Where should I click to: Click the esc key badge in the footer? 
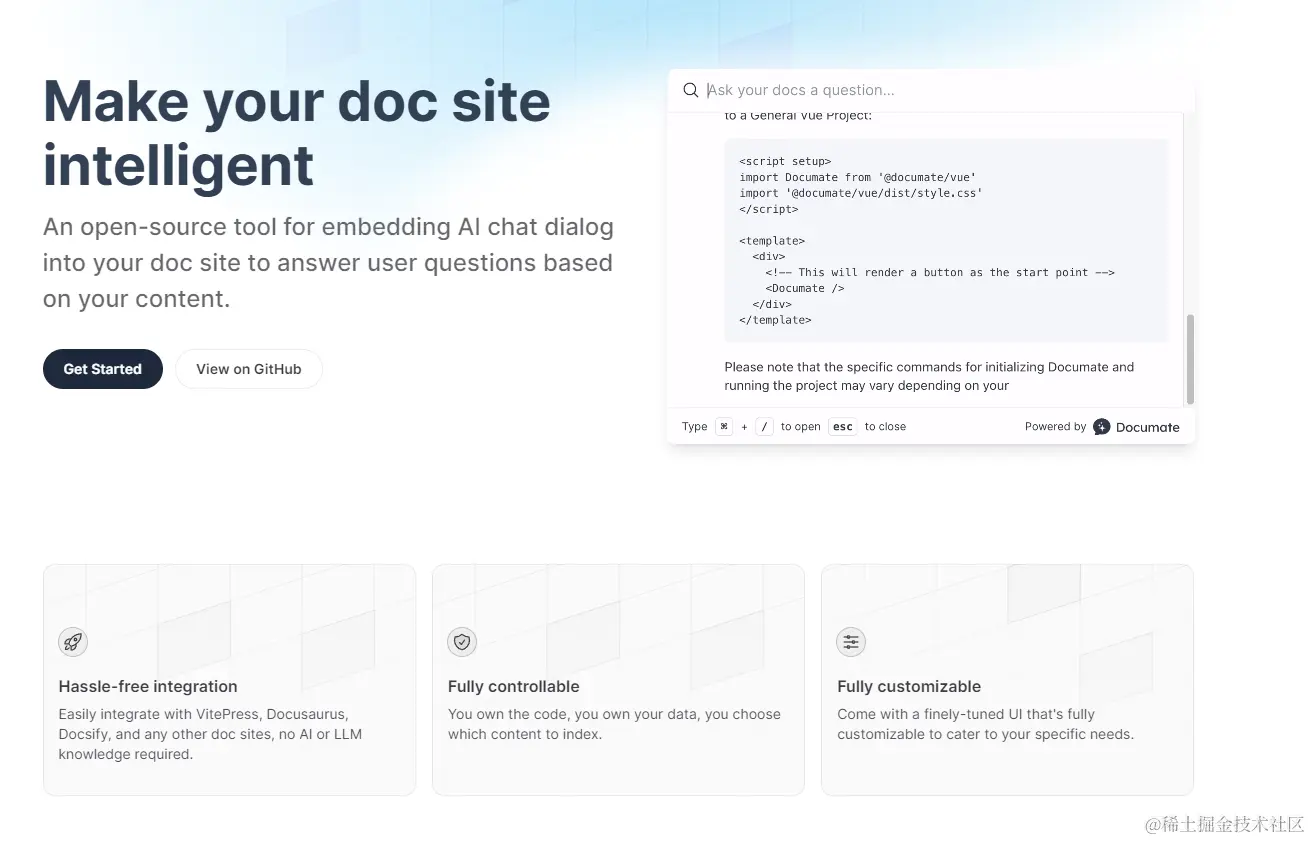pos(842,426)
